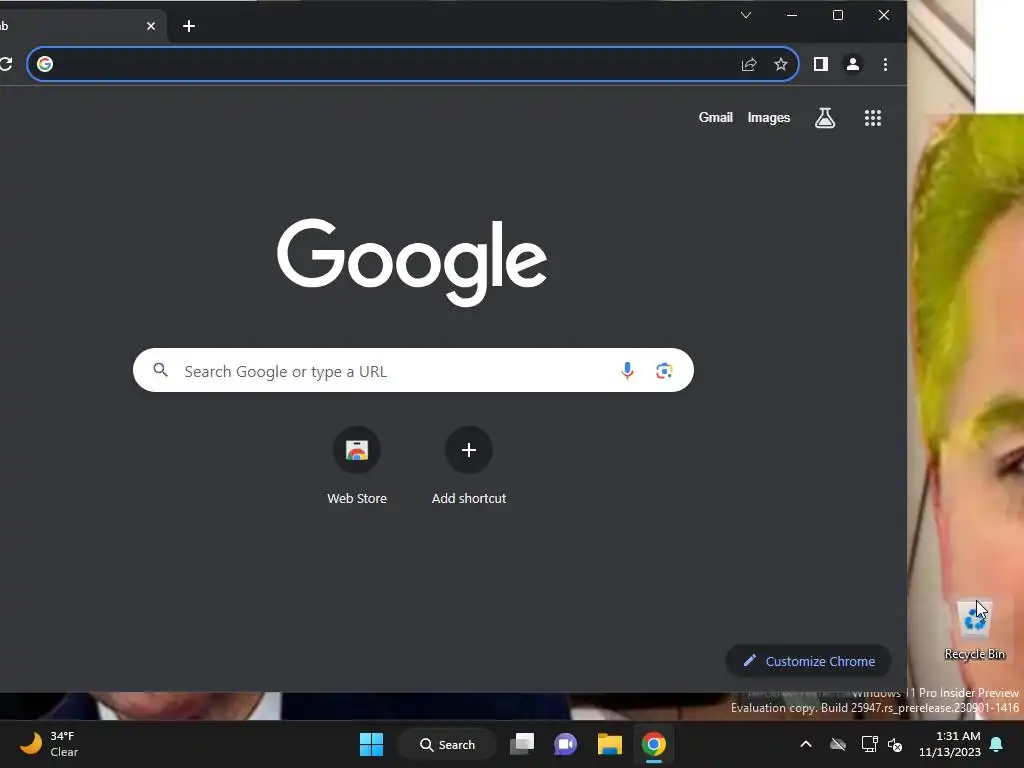Open Chrome's three-dot menu
1024x768 pixels.
click(886, 64)
